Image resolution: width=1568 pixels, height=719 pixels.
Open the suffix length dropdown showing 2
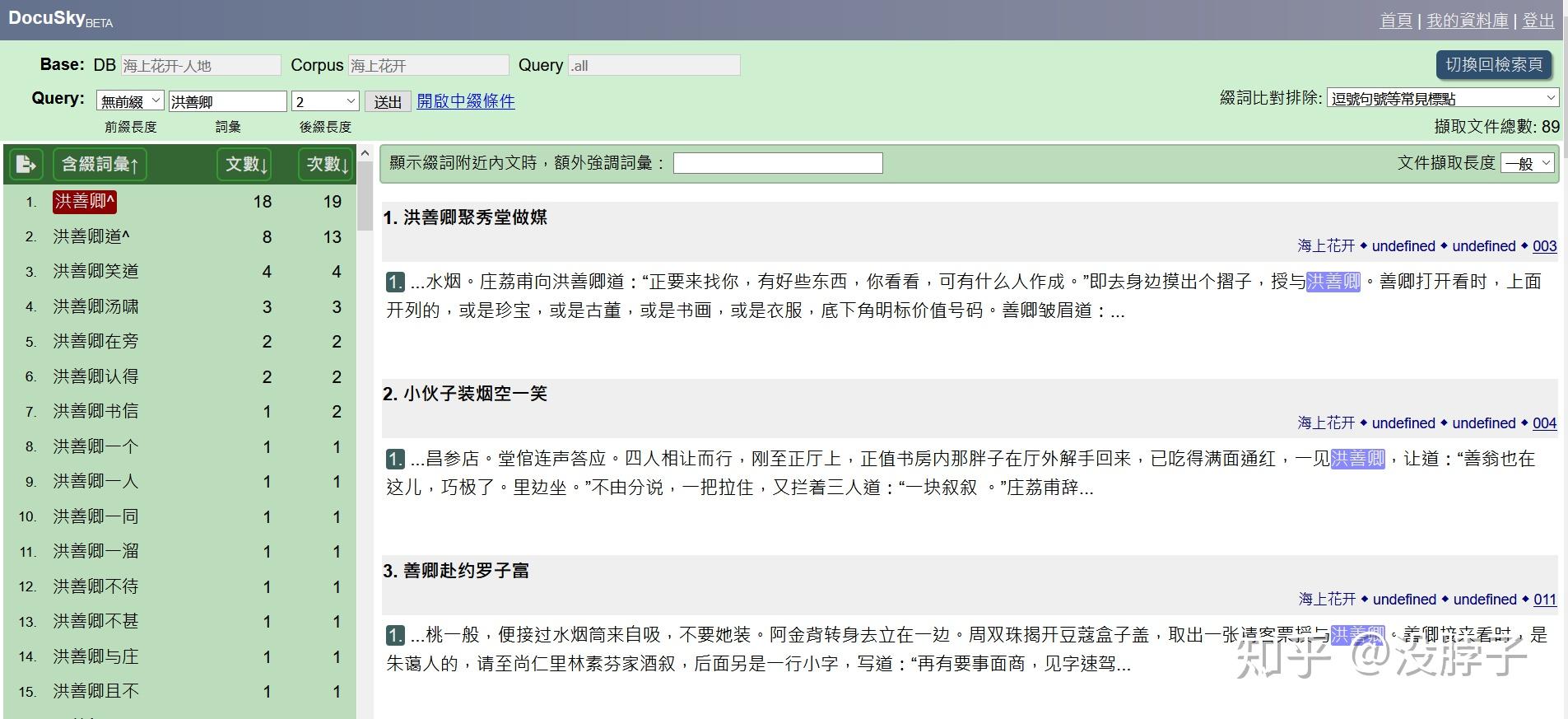[x=325, y=101]
